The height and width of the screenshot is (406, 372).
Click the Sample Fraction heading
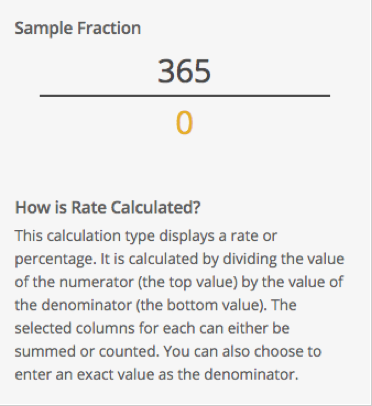click(78, 28)
